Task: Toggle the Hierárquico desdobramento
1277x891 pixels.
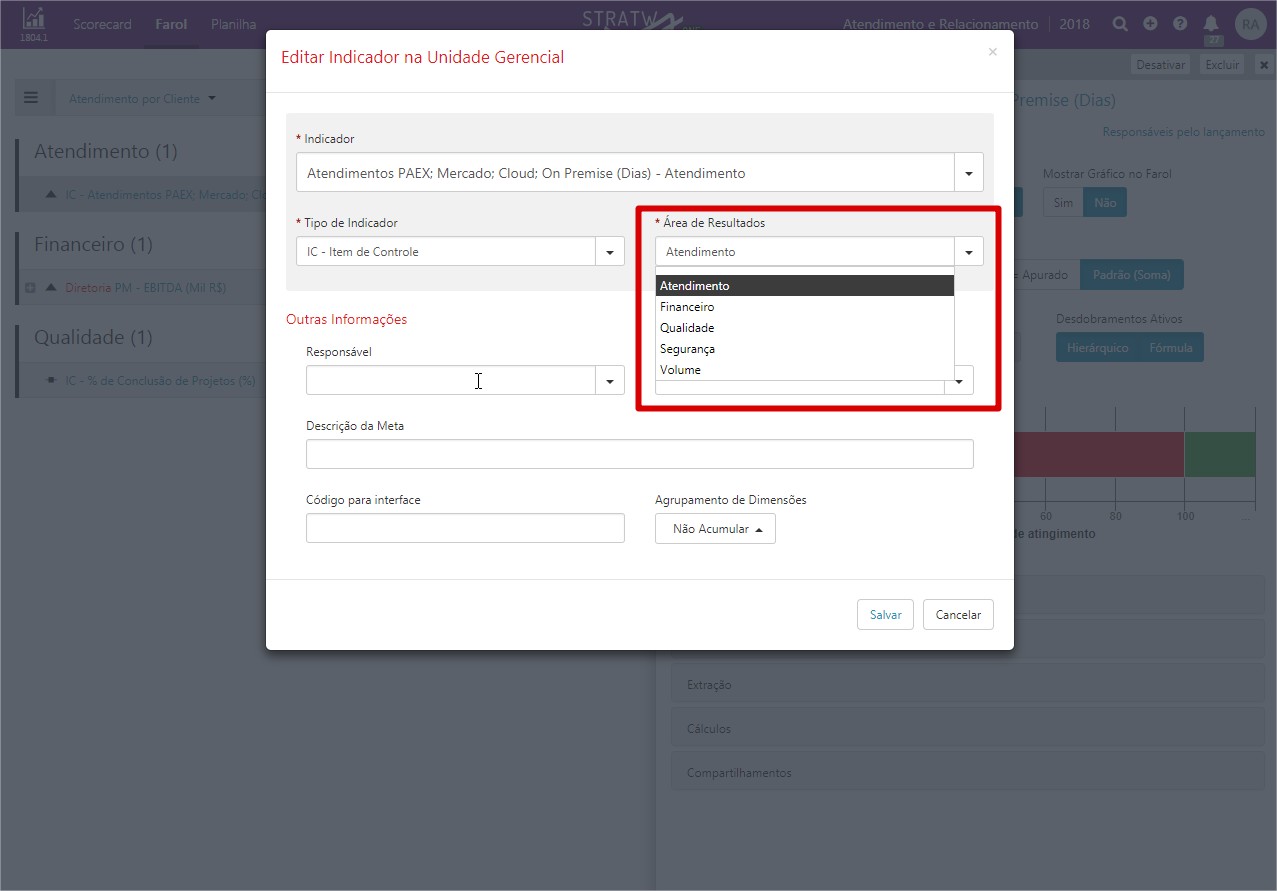Action: pos(1097,347)
